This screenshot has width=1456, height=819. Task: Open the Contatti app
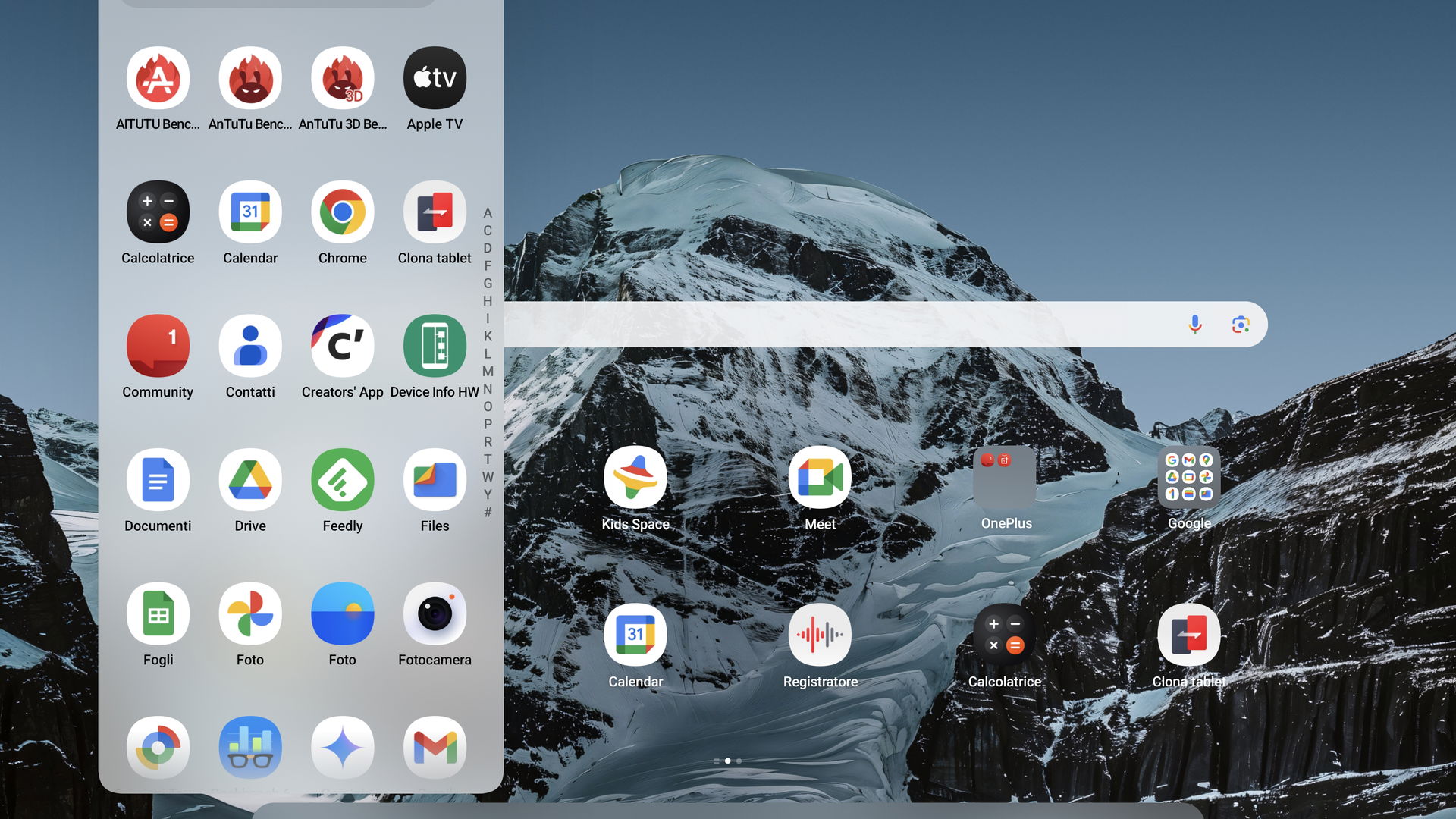click(250, 346)
